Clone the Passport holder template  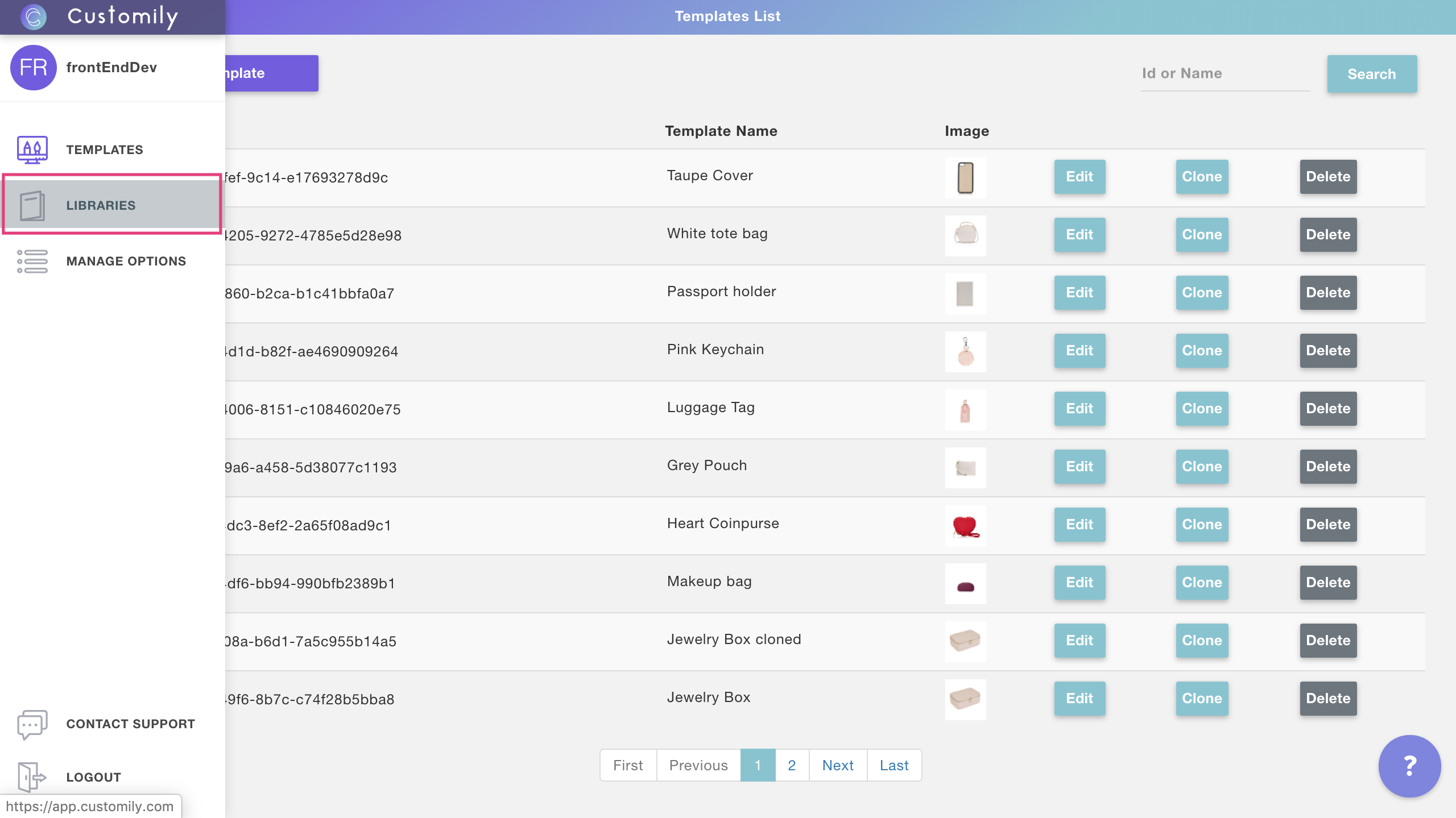tap(1201, 293)
